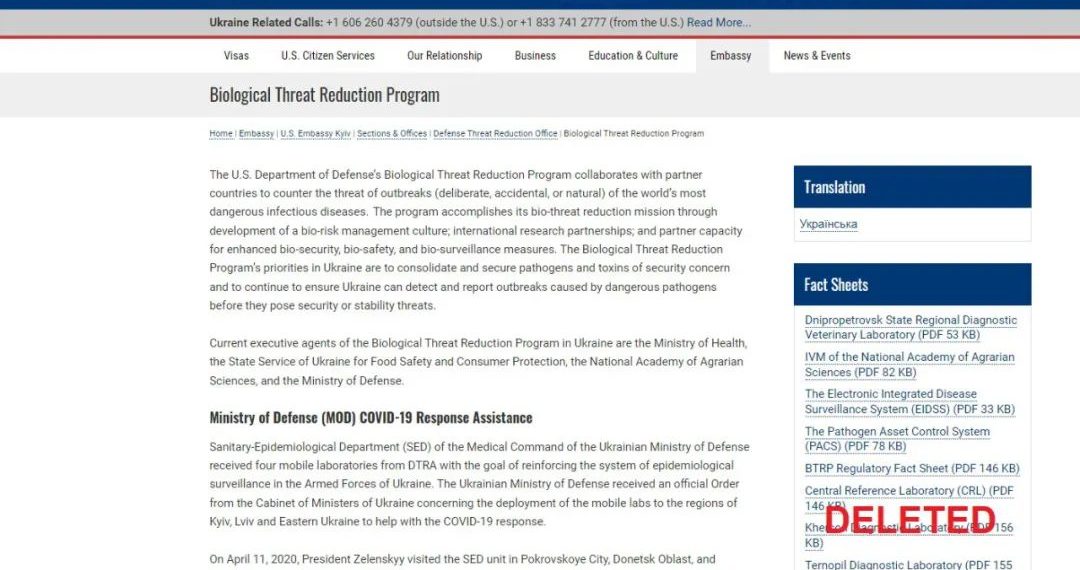Open Electronic Integrated Disease Surveillance System PDF
1080x570 pixels.
click(x=909, y=401)
